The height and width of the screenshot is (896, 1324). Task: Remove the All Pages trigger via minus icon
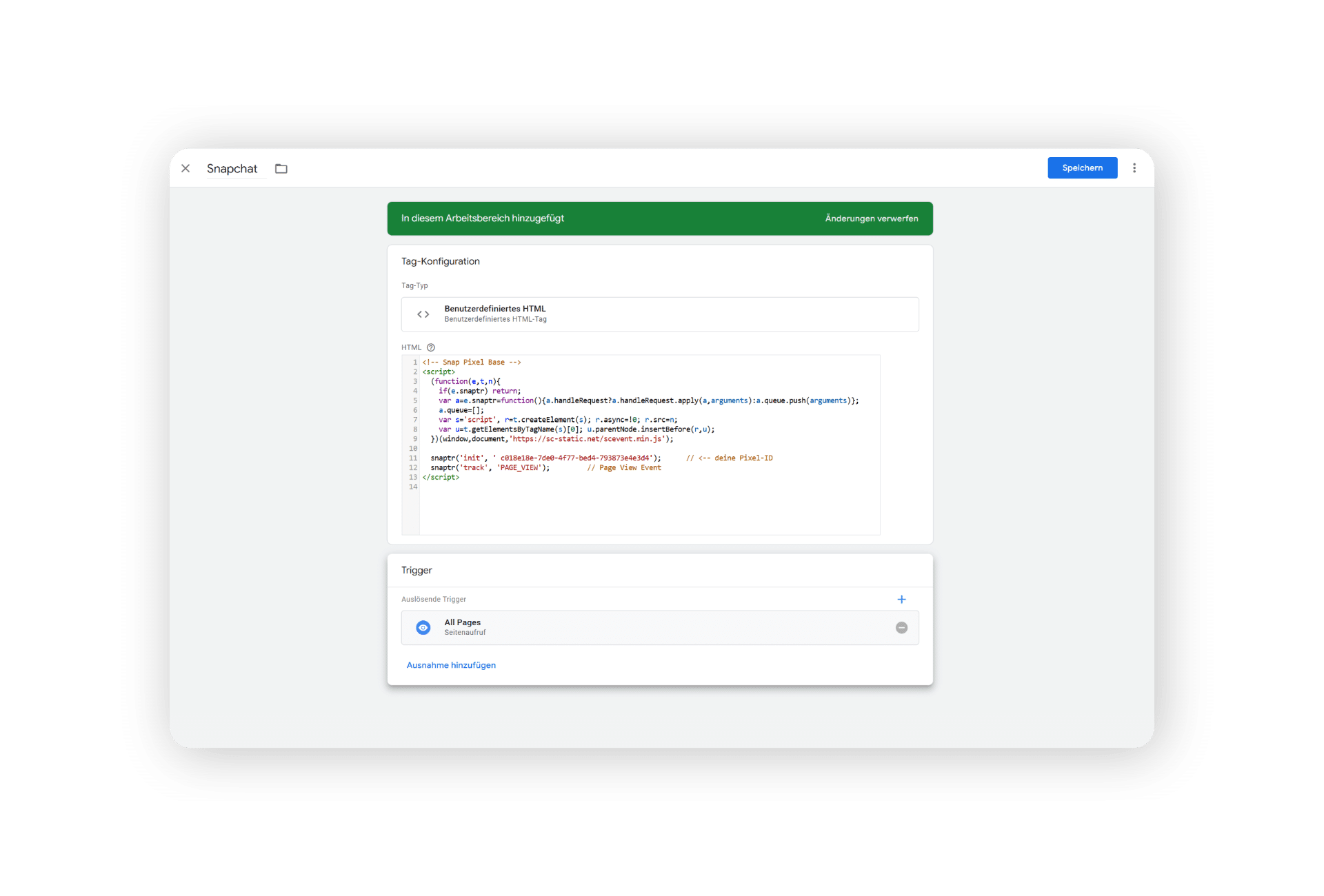(x=901, y=628)
